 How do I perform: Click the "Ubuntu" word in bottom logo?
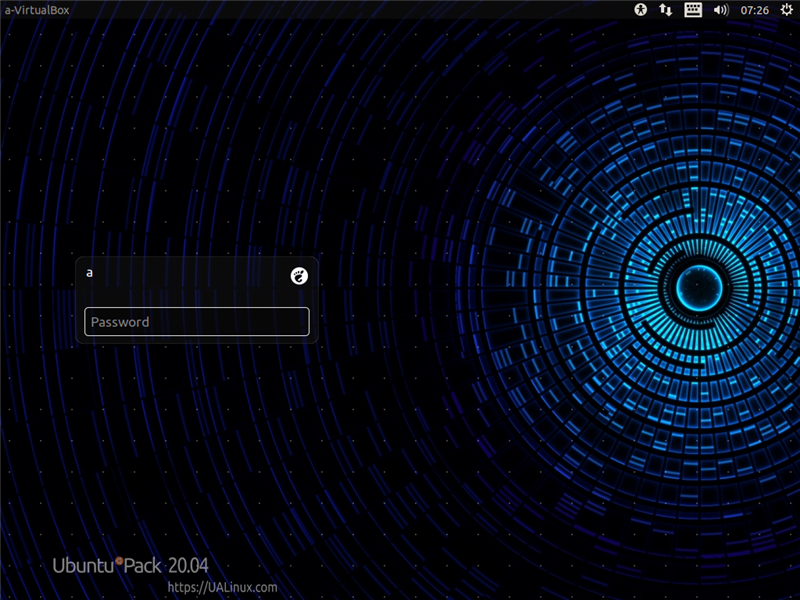click(84, 566)
